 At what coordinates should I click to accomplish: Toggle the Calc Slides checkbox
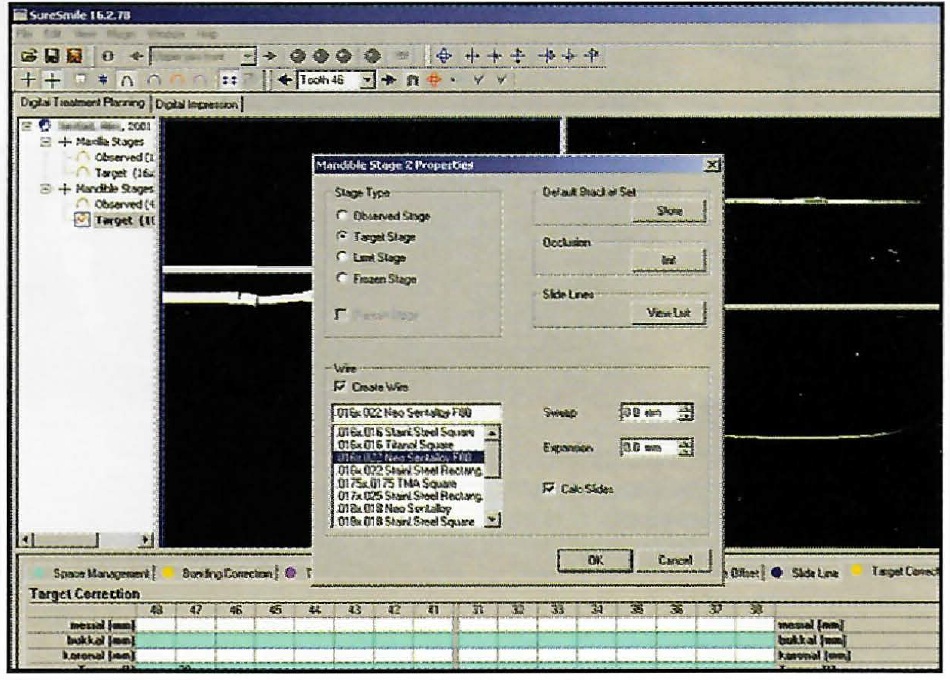[x=549, y=488]
